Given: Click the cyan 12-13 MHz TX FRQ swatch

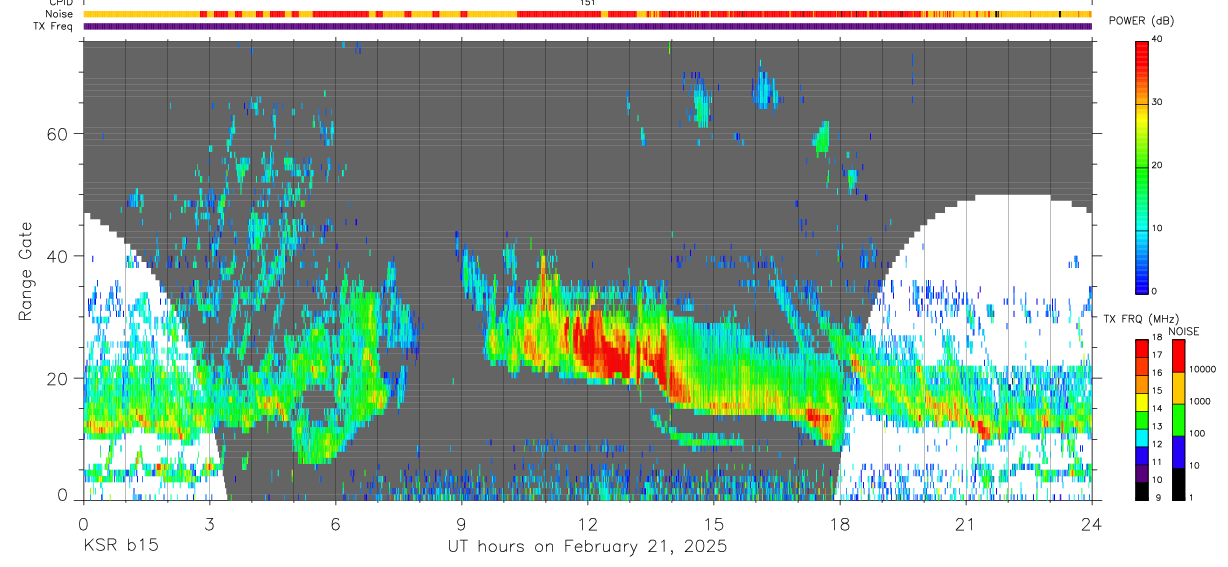Looking at the screenshot, I should [1142, 437].
